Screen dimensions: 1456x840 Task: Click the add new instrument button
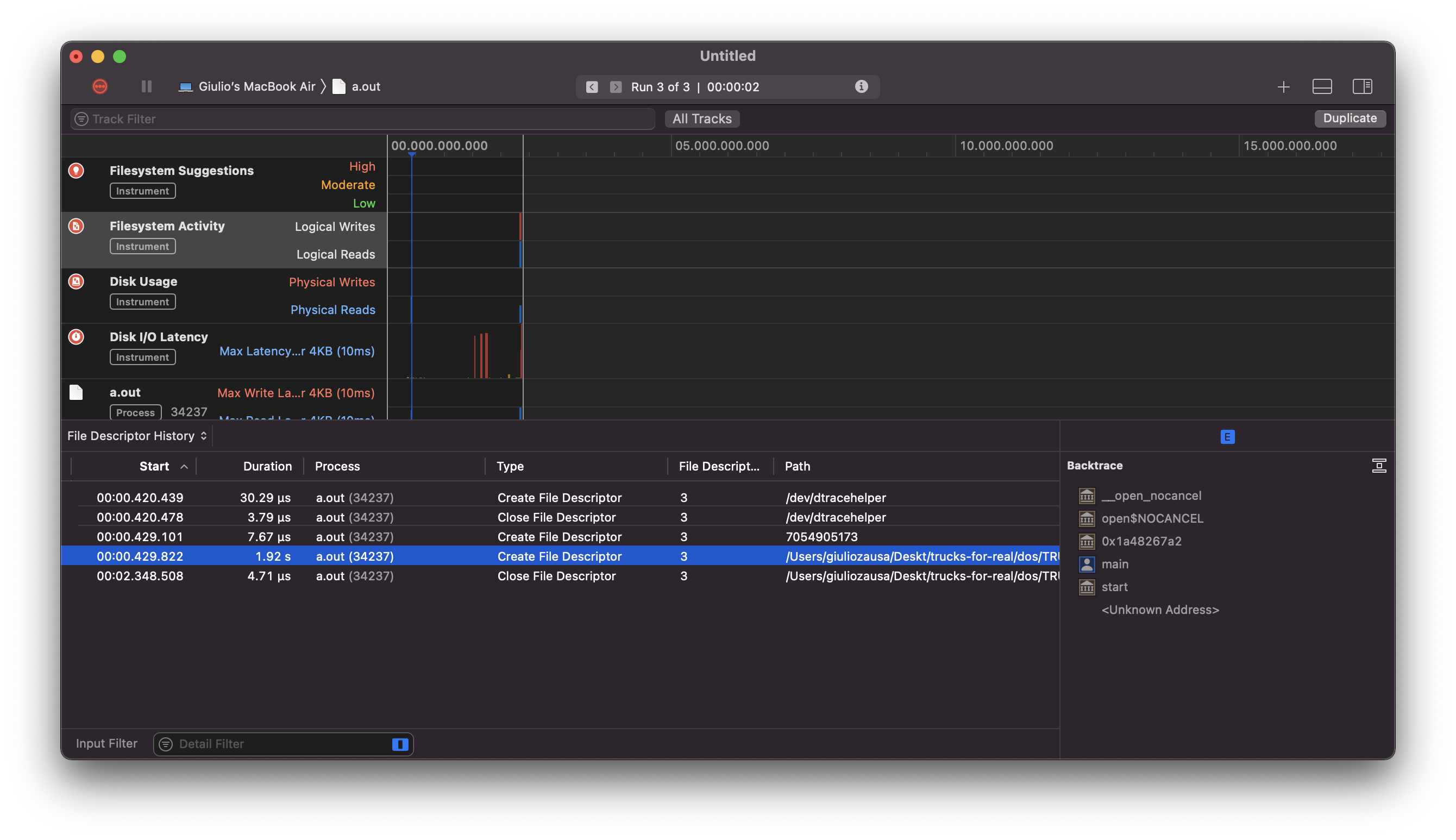click(1284, 86)
